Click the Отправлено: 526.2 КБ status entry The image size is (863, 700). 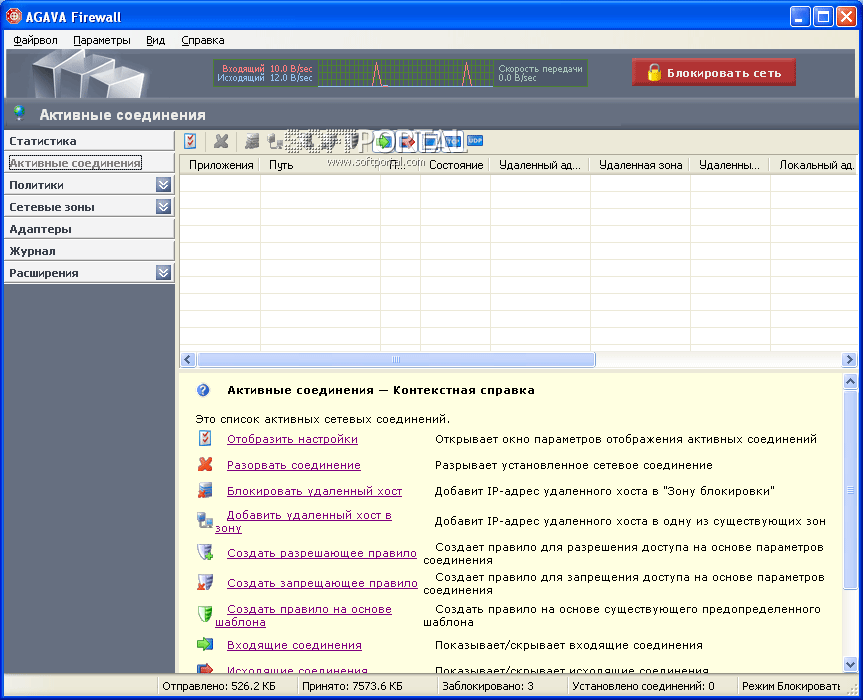point(219,686)
